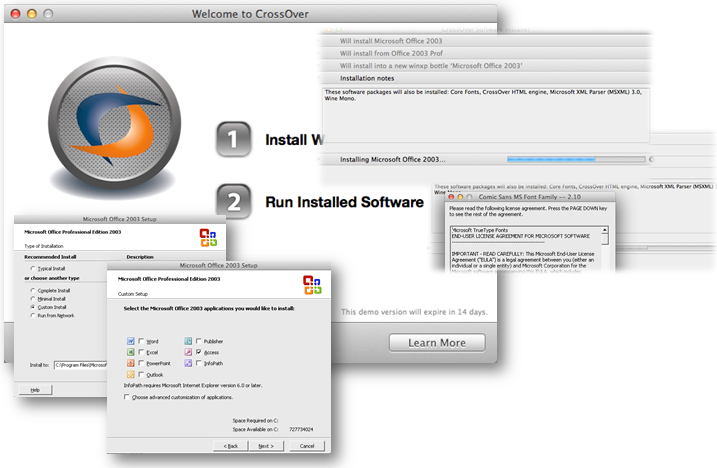The image size is (717, 468).
Task: Choose the Run from Network option
Action: pyautogui.click(x=32, y=315)
